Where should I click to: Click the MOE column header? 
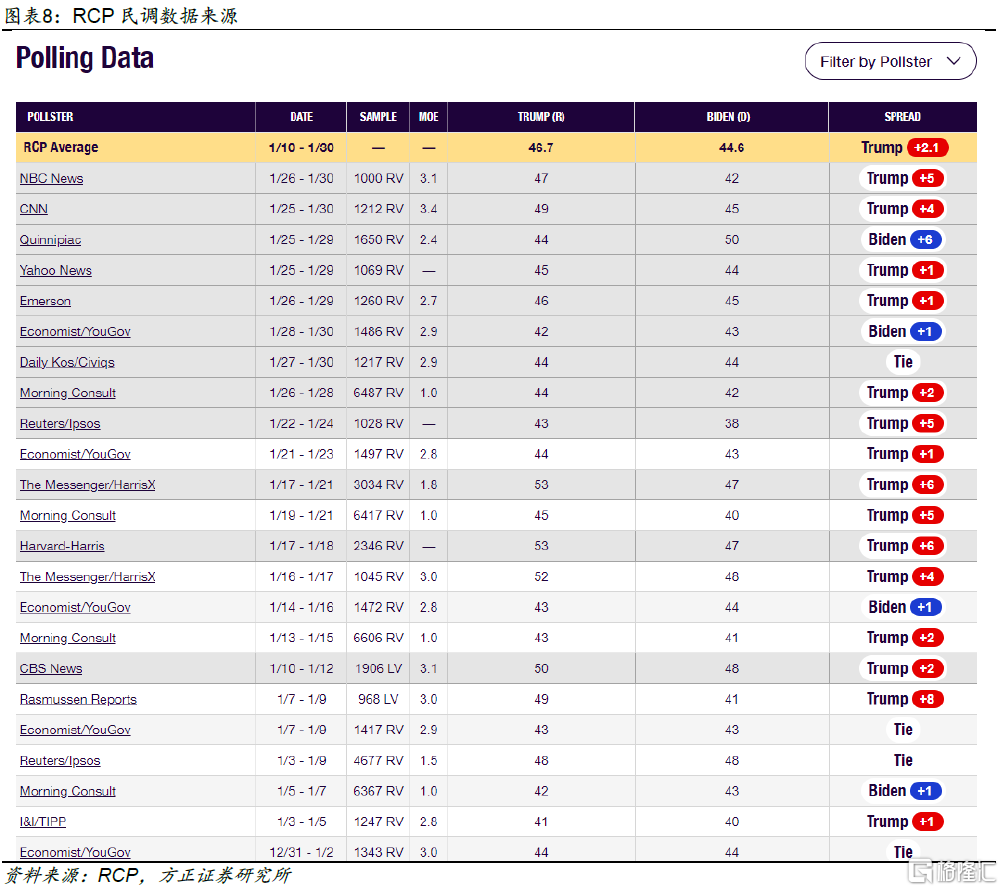pyautogui.click(x=428, y=117)
